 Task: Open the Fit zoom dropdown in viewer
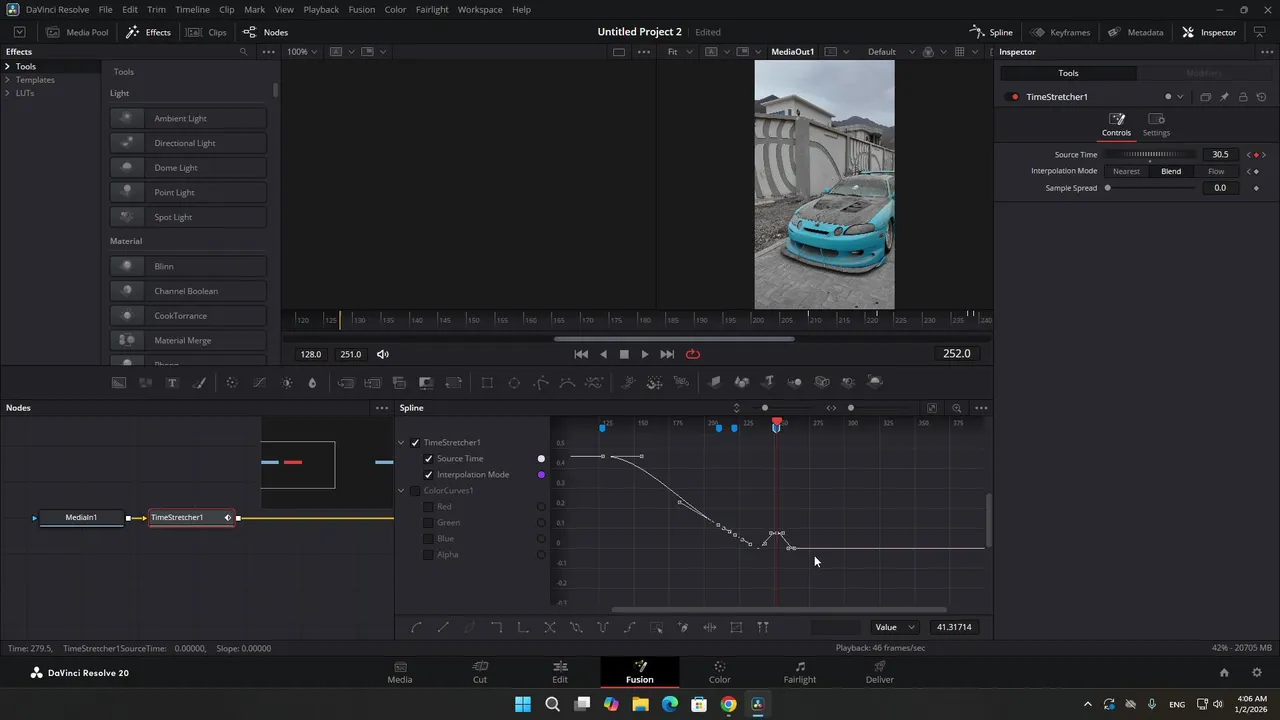pos(678,52)
